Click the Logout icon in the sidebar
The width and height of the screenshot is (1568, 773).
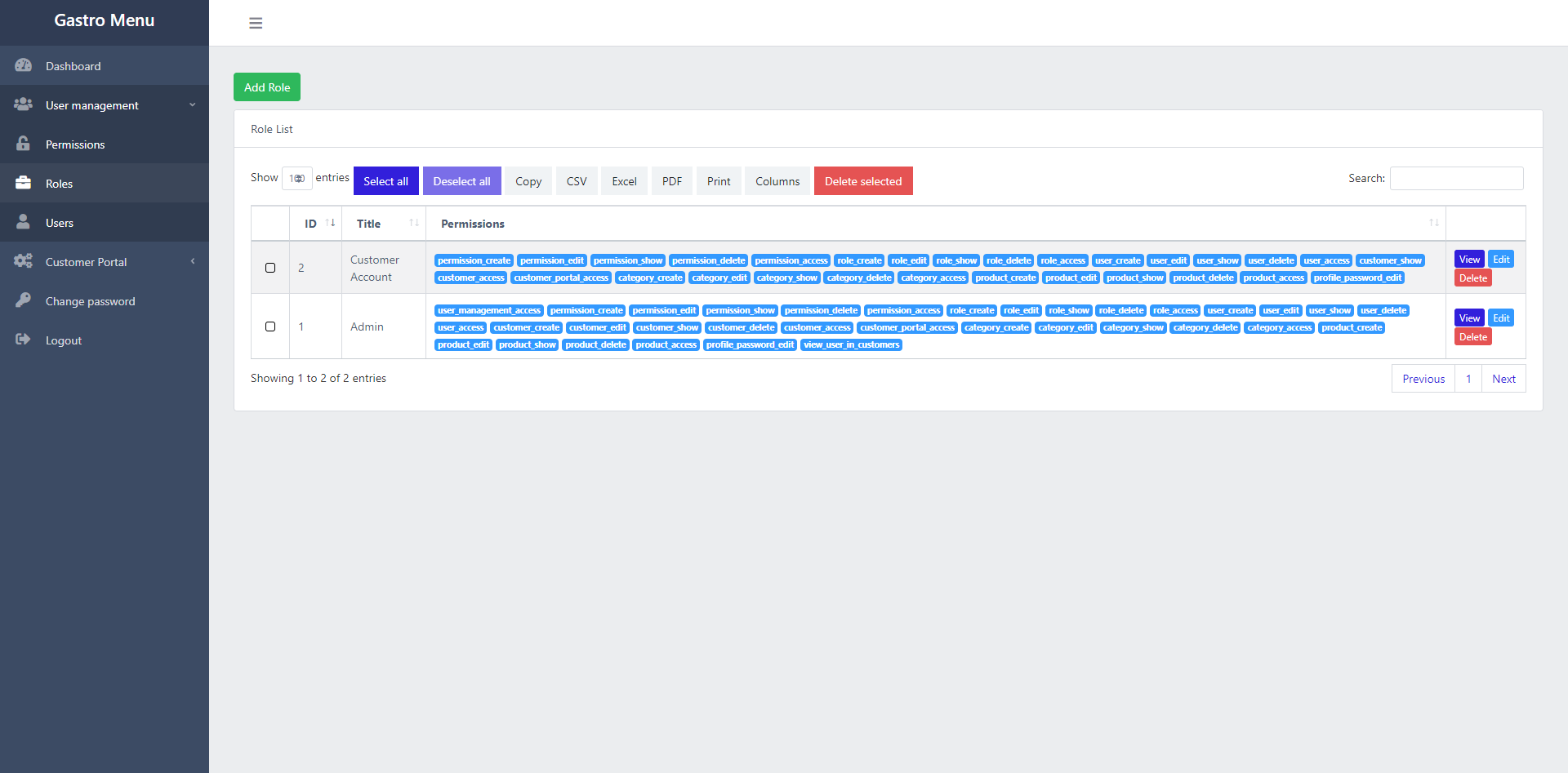tap(24, 340)
